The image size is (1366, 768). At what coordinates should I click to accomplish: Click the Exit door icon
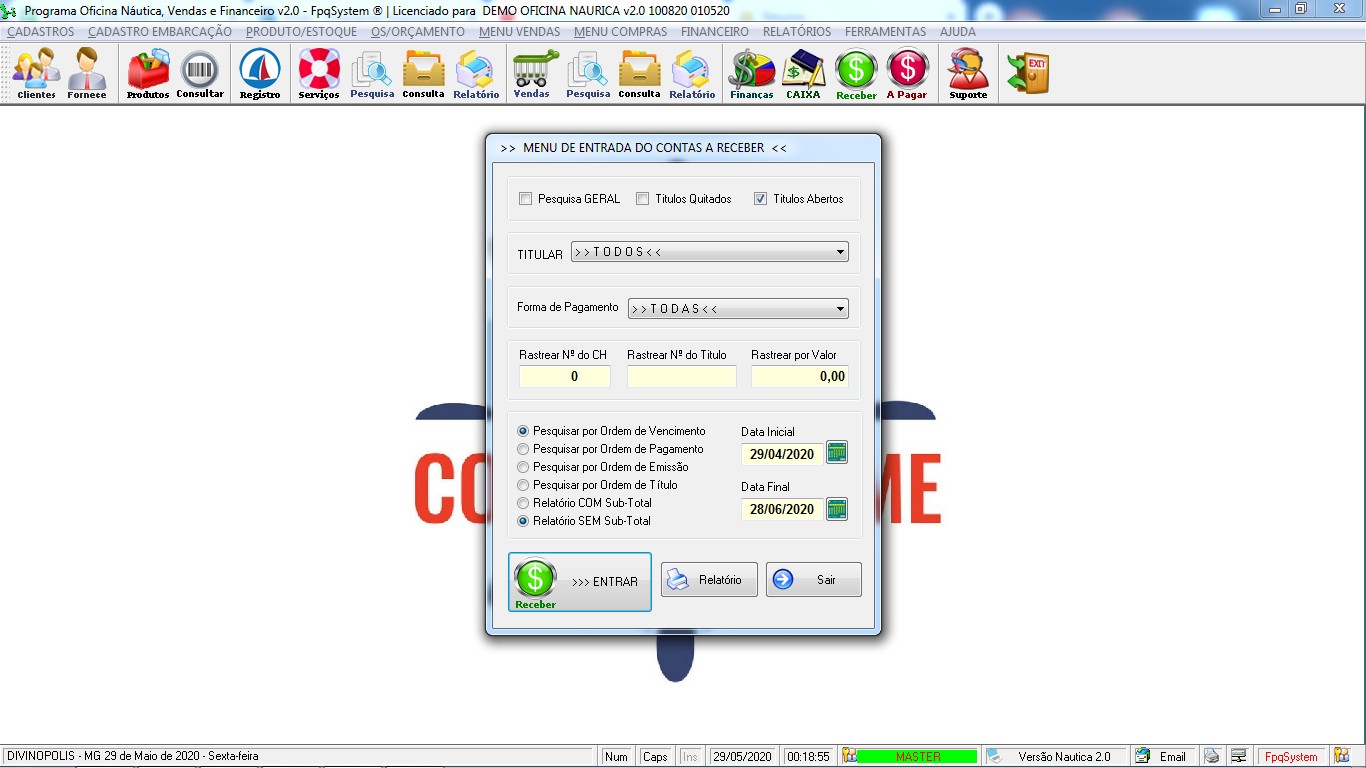(x=1028, y=74)
